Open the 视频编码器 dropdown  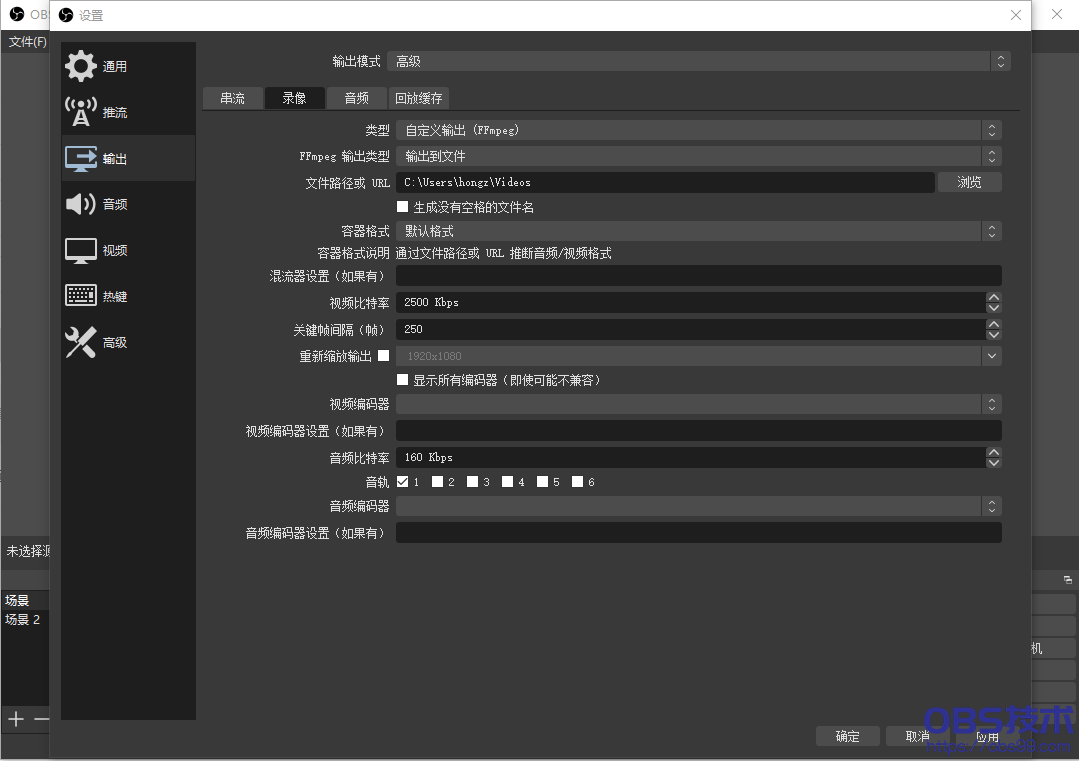click(x=698, y=404)
